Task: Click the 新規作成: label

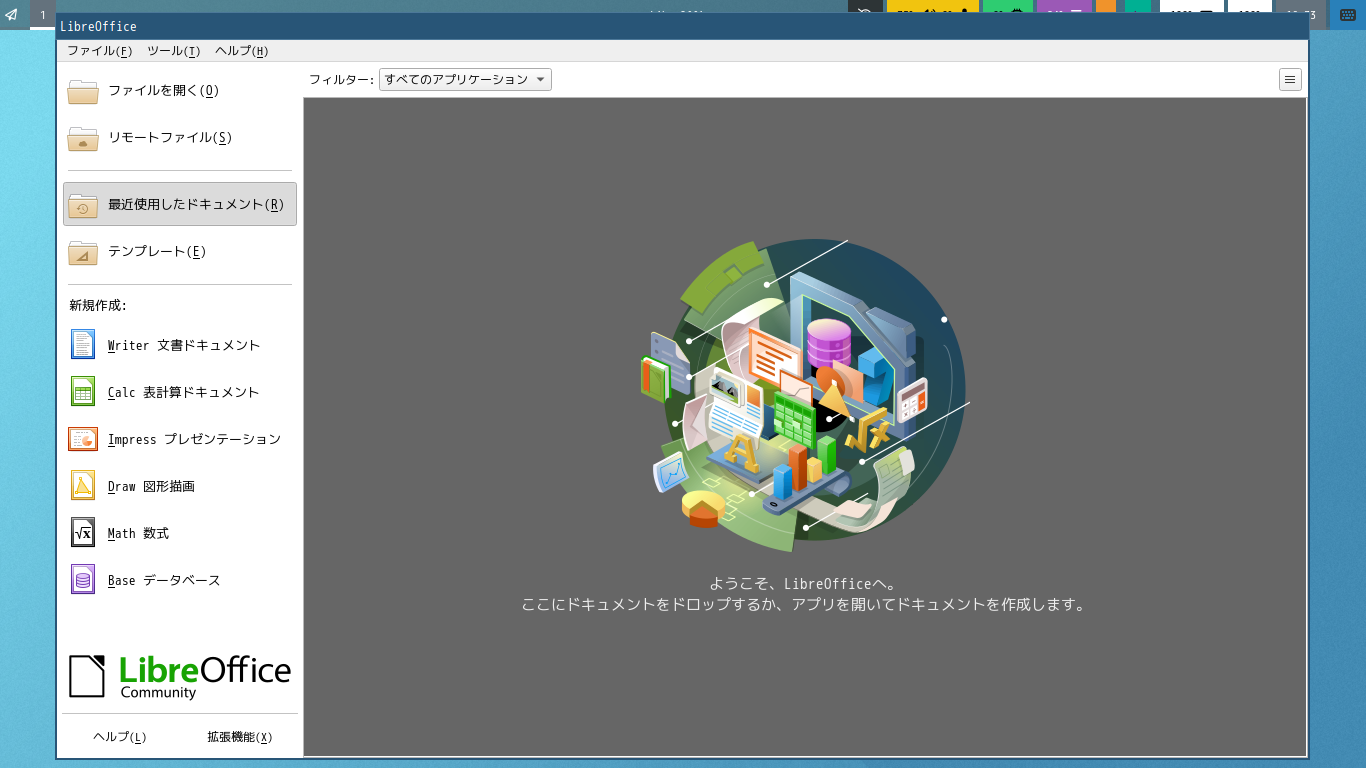Action: [x=98, y=306]
